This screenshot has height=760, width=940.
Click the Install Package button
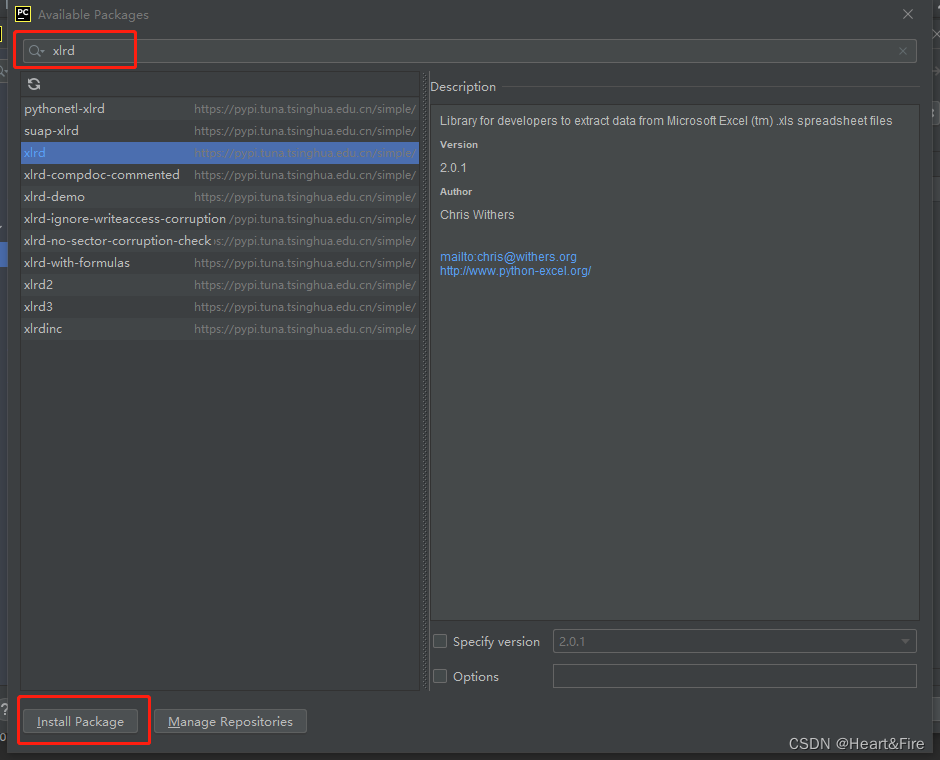click(80, 721)
